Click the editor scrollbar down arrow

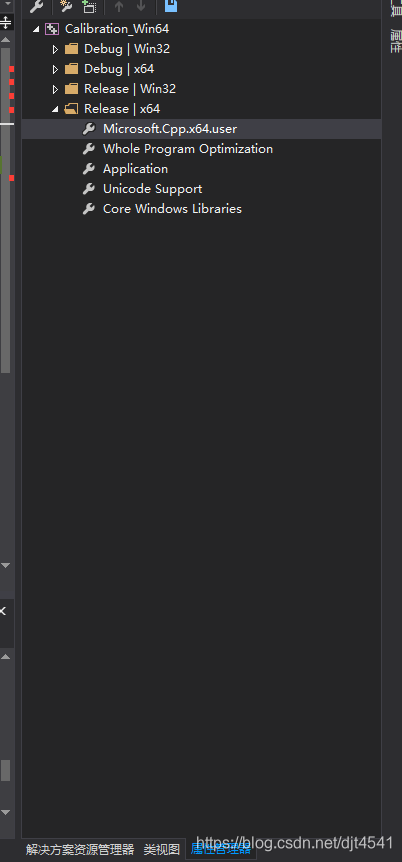[x=5, y=565]
